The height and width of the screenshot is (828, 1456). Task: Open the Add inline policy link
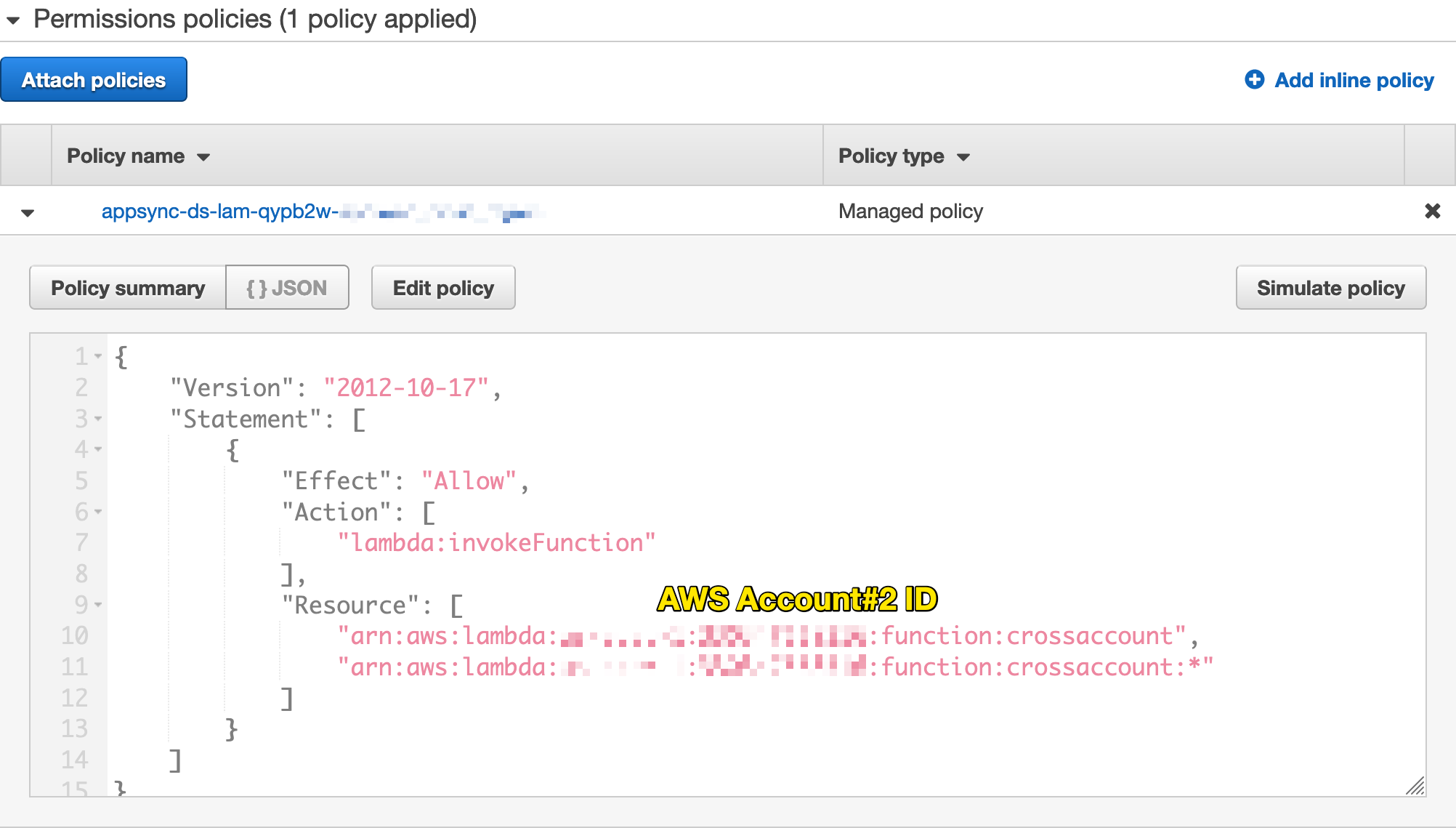tap(1354, 80)
